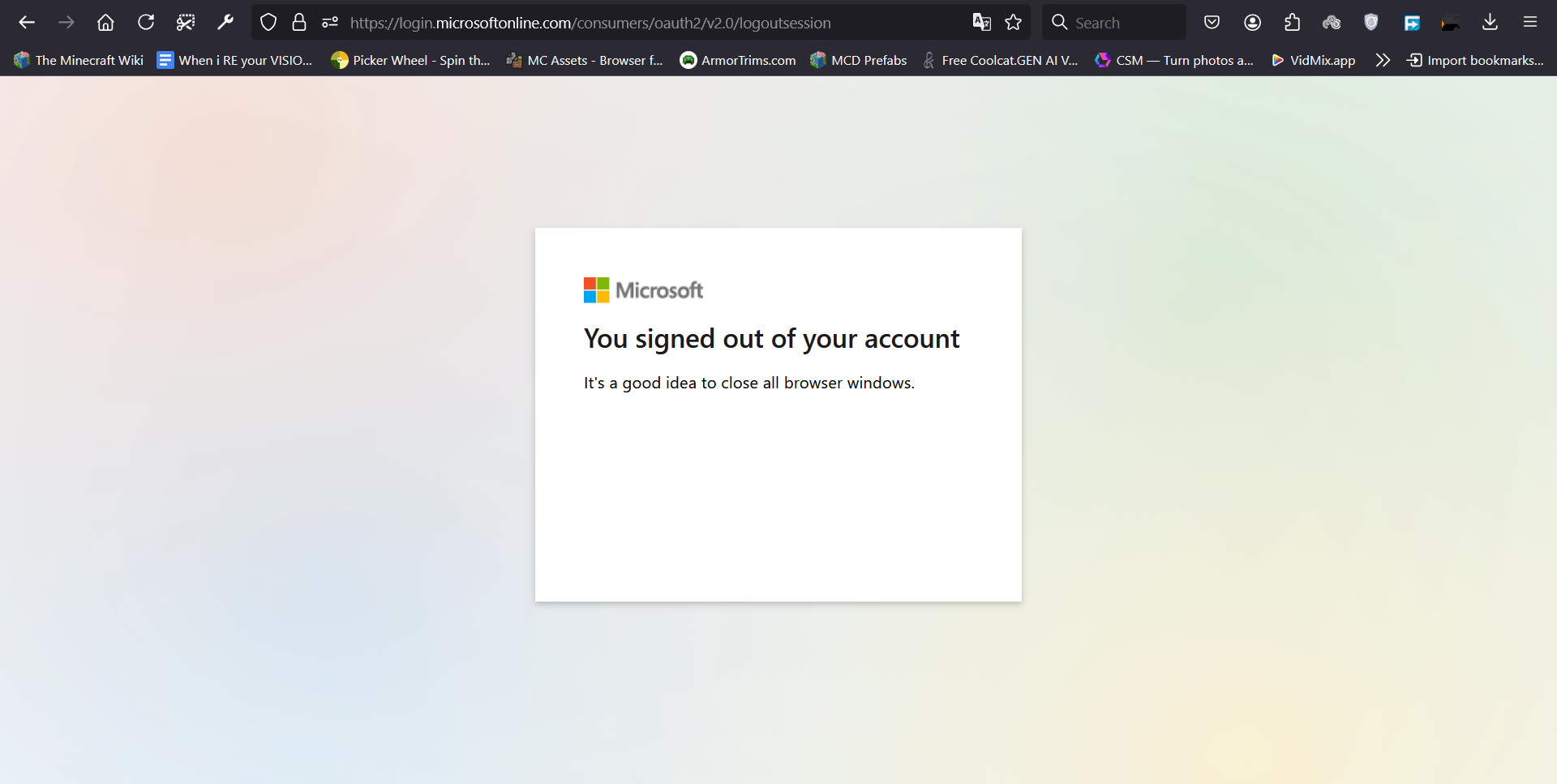Screen dimensions: 1557x784
Task: Open the Pocket save icon
Action: pos(1212,23)
